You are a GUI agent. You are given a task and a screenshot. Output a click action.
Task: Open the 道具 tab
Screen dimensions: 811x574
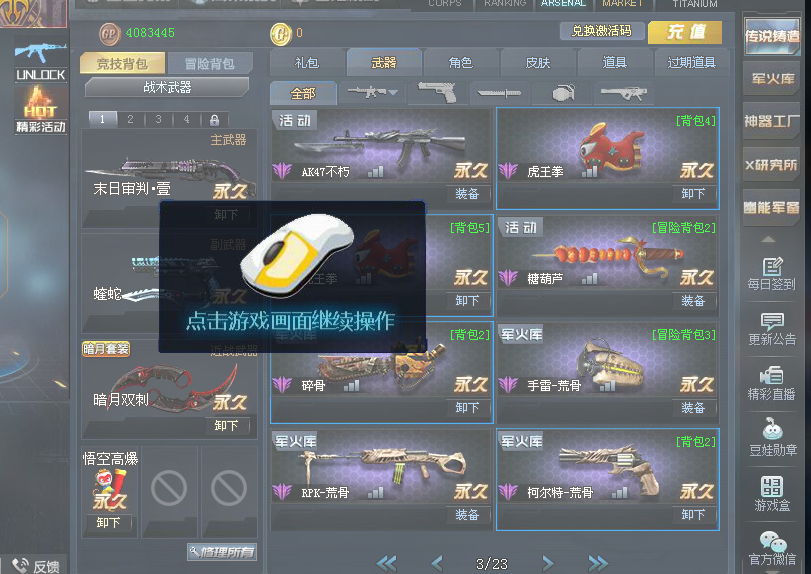pos(615,63)
